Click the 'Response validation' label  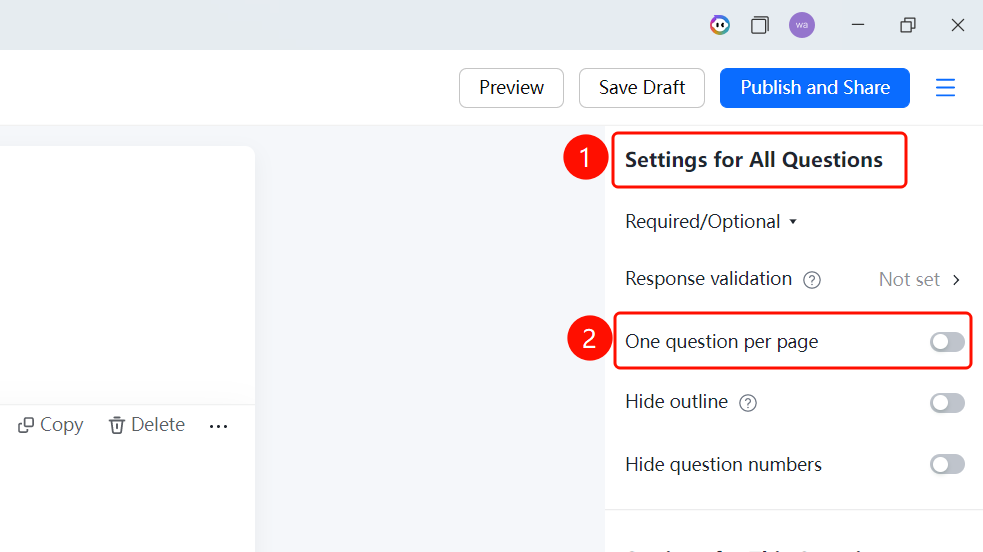coord(708,279)
